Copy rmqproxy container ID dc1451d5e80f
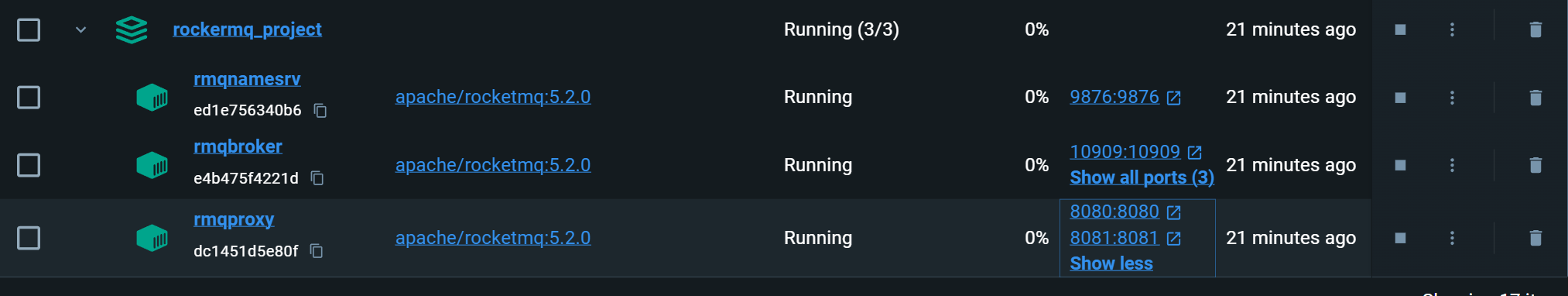This screenshot has height=296, width=1568. point(316,251)
